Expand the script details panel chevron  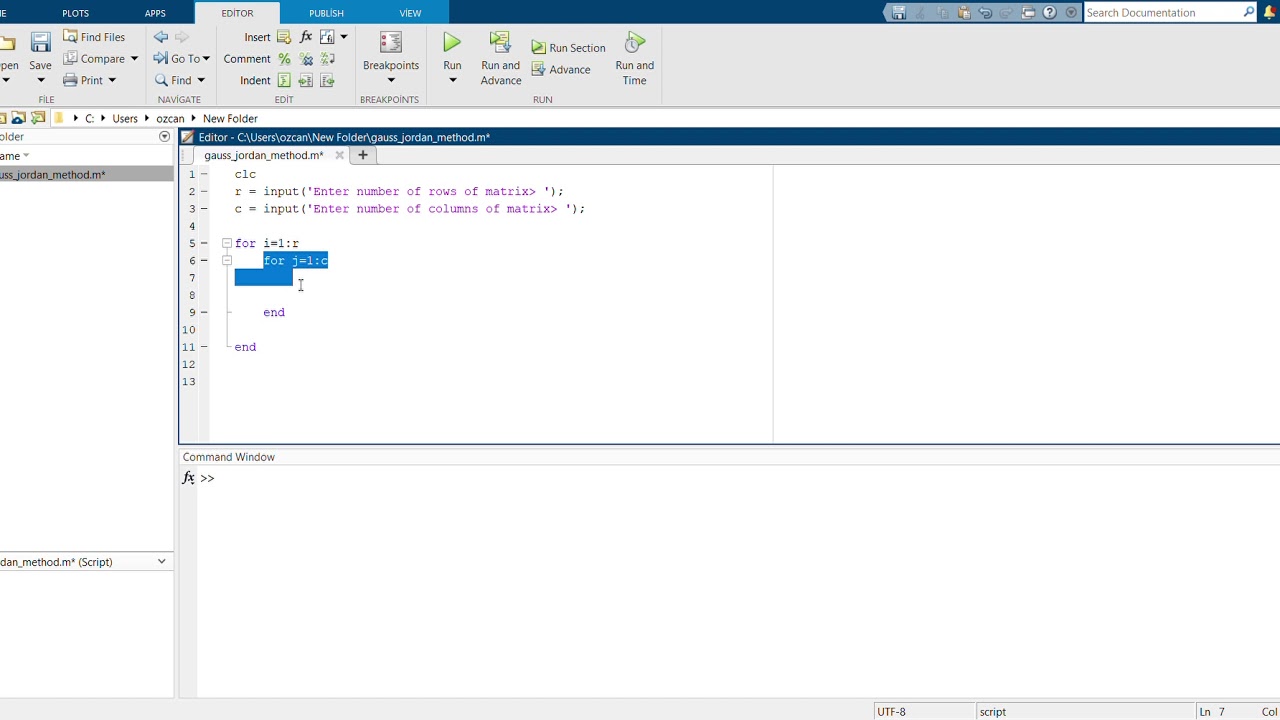(161, 562)
